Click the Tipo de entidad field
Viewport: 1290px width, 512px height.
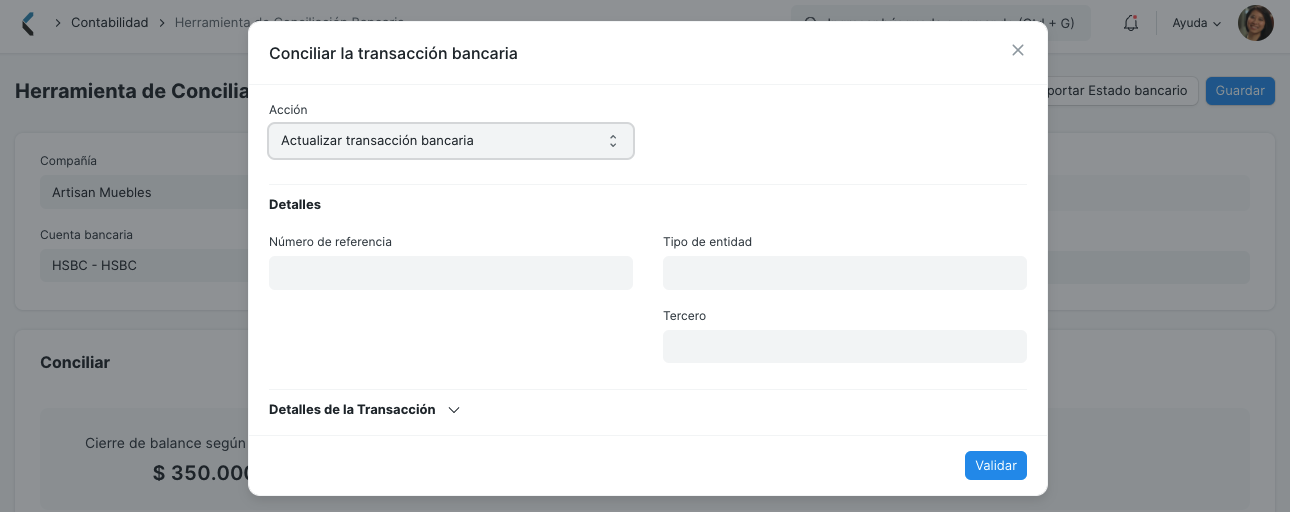(x=845, y=273)
